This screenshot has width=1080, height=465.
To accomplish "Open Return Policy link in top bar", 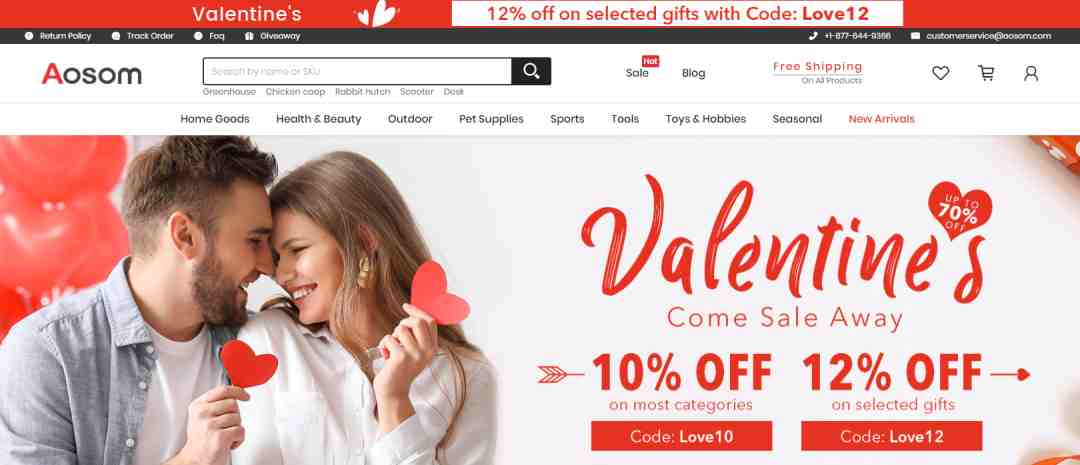I will click(58, 36).
